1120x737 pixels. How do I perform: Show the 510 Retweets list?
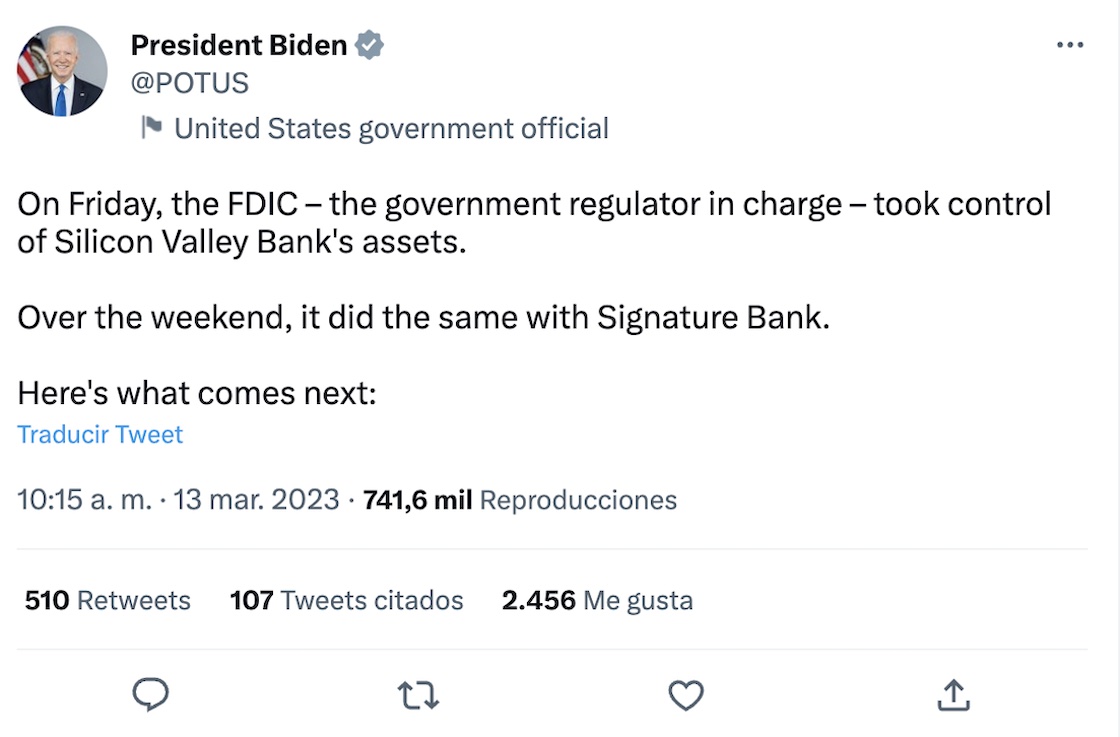(107, 600)
